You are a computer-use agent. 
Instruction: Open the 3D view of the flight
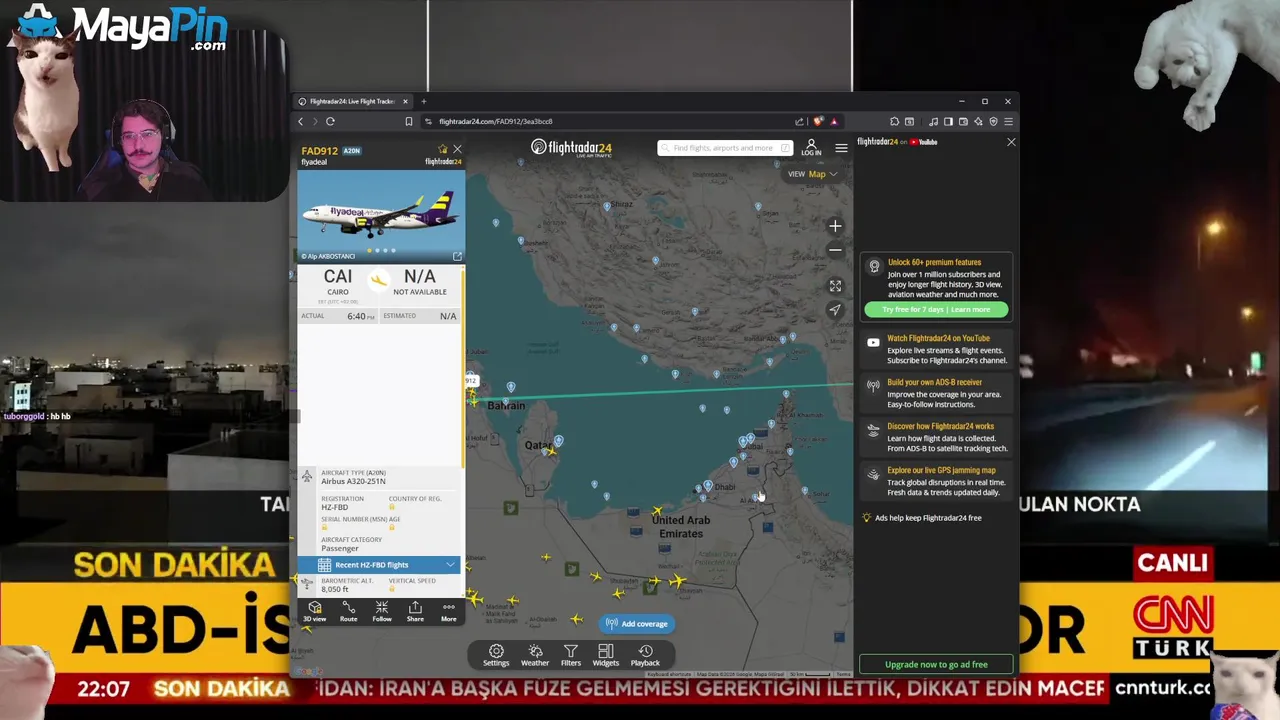pyautogui.click(x=315, y=611)
